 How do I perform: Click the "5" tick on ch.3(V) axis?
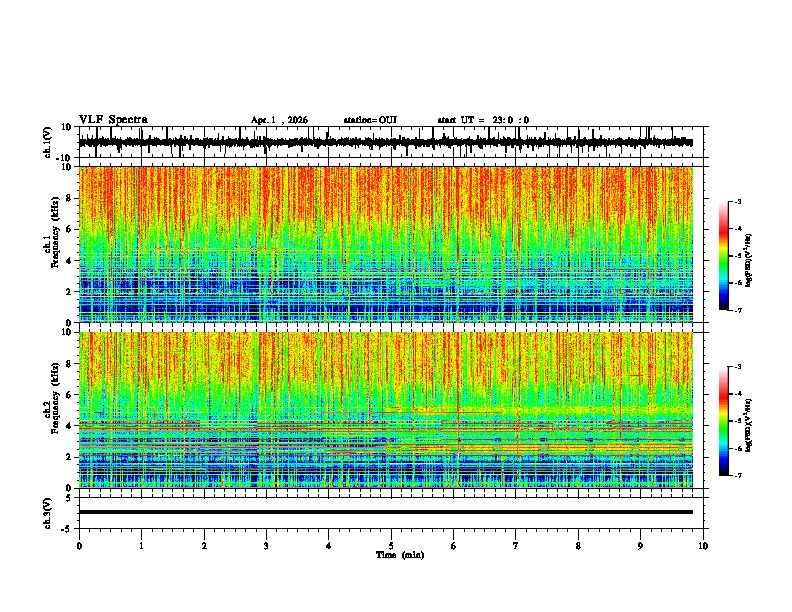tap(70, 497)
